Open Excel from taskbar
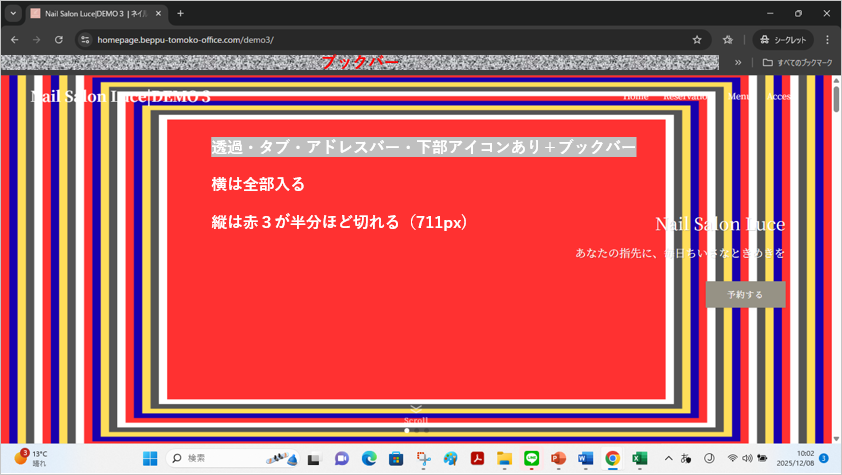The width and height of the screenshot is (842, 475). (x=640, y=458)
